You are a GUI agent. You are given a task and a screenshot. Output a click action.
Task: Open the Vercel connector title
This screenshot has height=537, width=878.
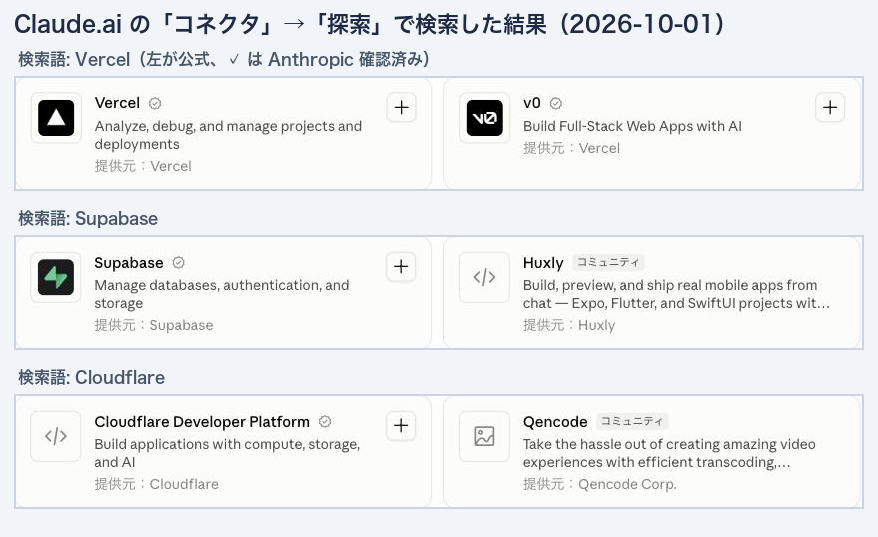[x=117, y=103]
